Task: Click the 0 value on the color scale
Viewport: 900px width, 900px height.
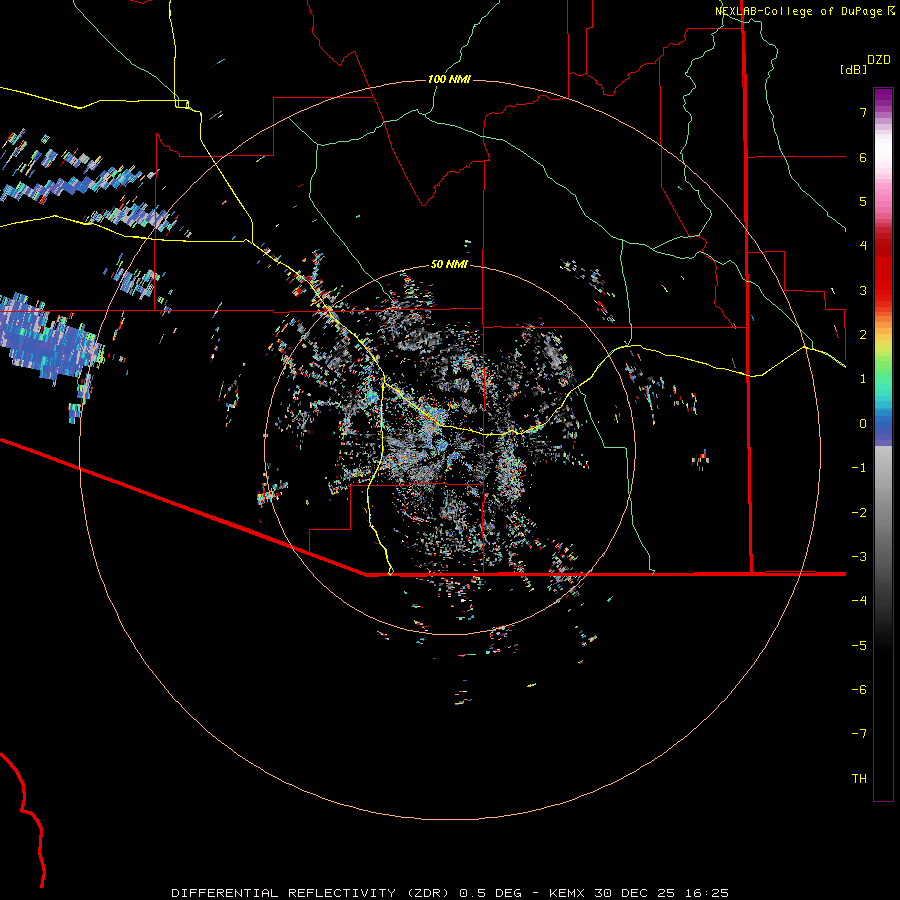Action: coord(863,424)
